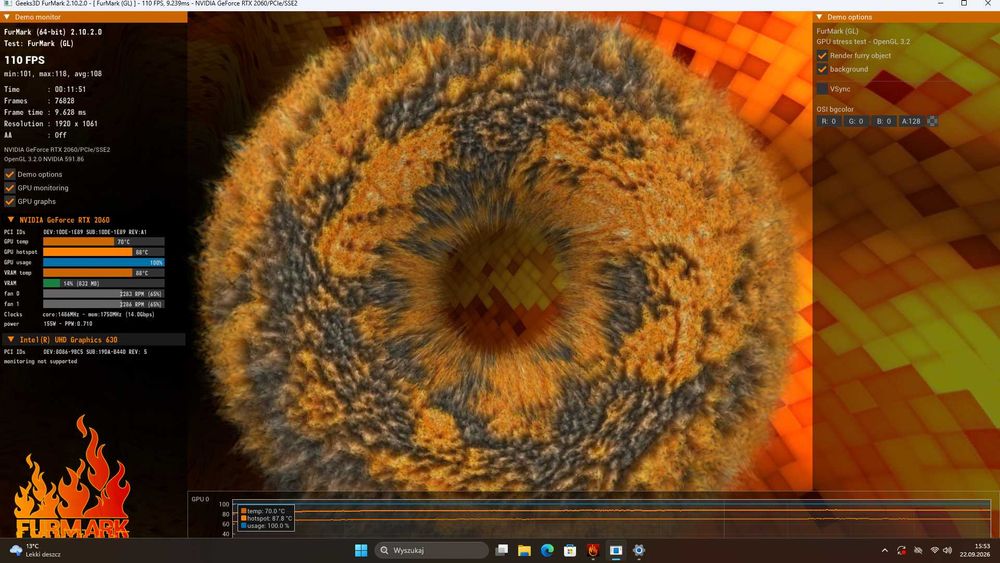Click the hotspot: 87.8 °C graph legend entry
This screenshot has width=1000, height=563.
[266, 518]
